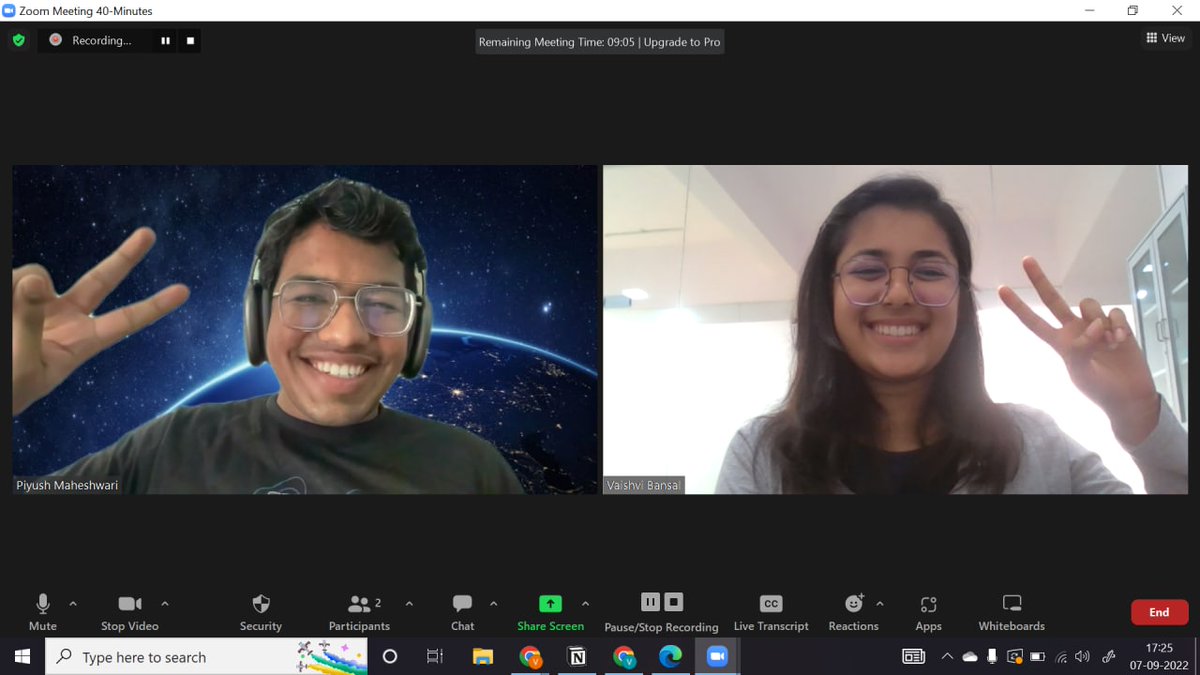The width and height of the screenshot is (1200, 675).
Task: Click the battery tray icon
Action: point(1037,657)
